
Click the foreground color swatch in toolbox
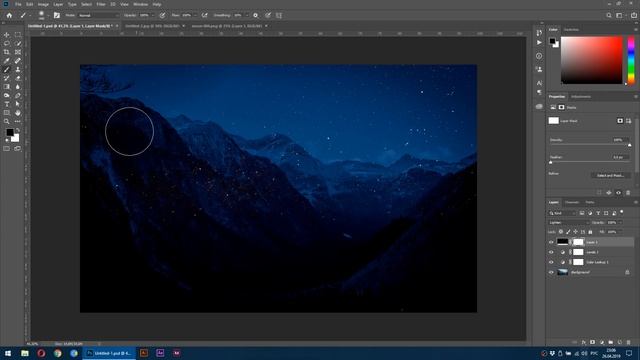9,132
